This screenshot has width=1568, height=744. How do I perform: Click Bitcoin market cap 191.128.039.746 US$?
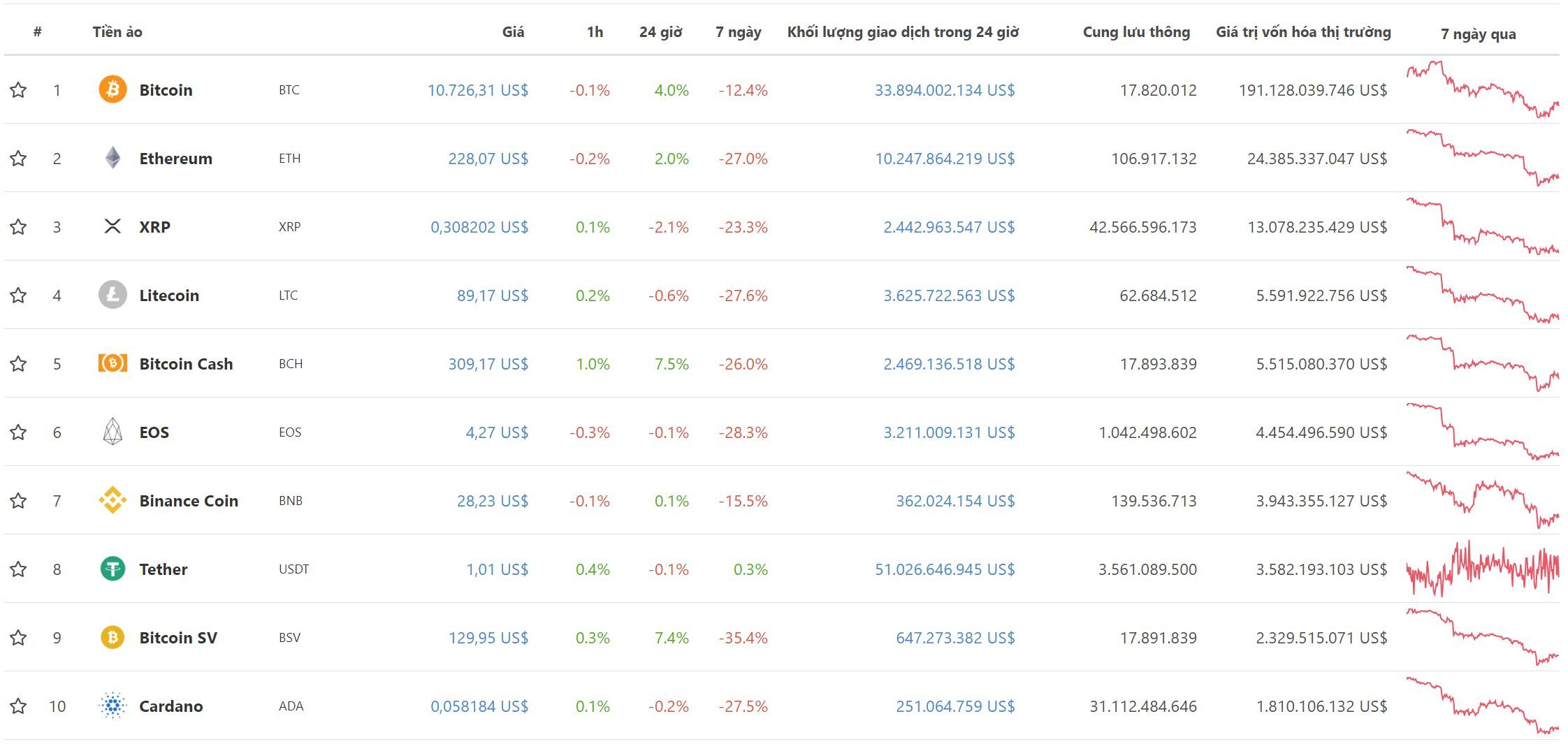click(x=1313, y=90)
